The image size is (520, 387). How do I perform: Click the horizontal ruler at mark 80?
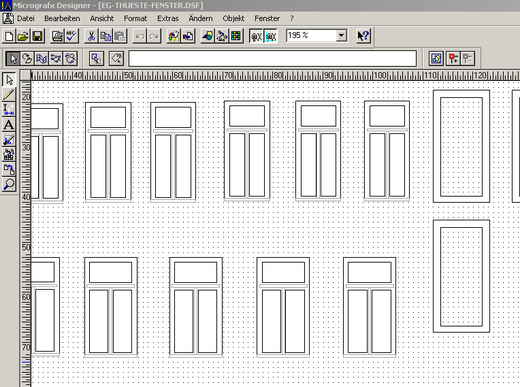click(278, 75)
